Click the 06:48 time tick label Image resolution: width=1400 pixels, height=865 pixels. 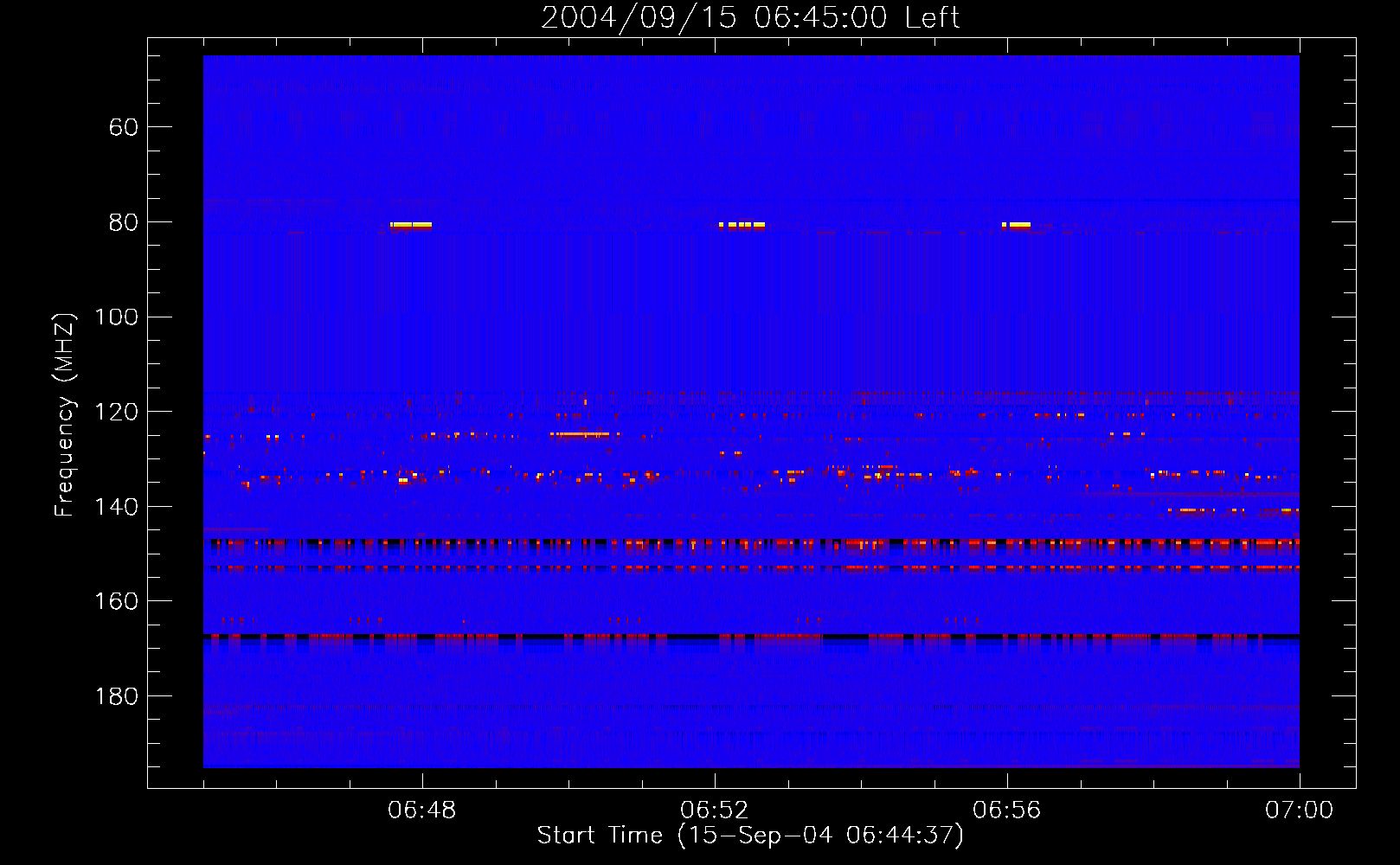click(422, 811)
